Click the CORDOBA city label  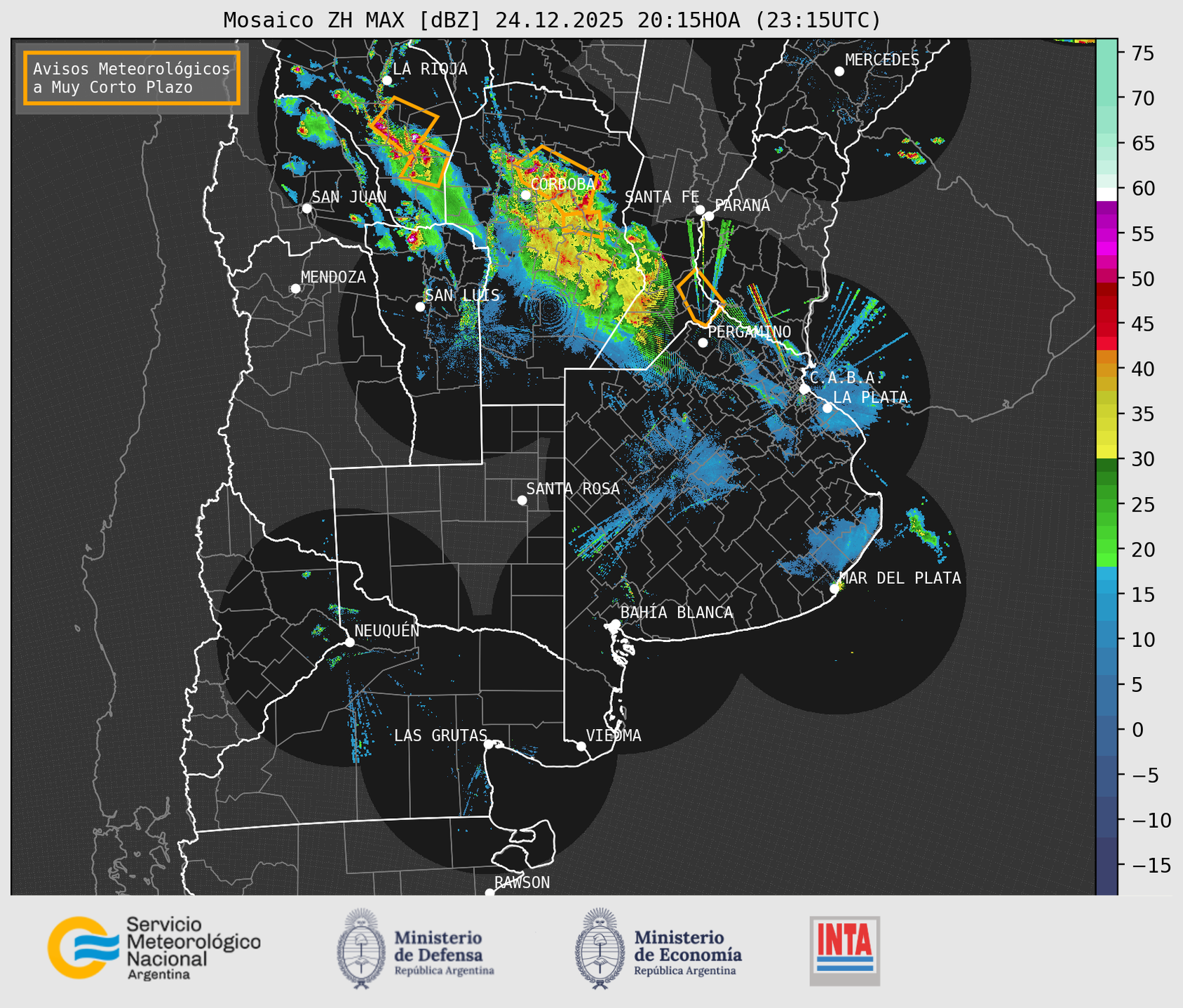[563, 184]
